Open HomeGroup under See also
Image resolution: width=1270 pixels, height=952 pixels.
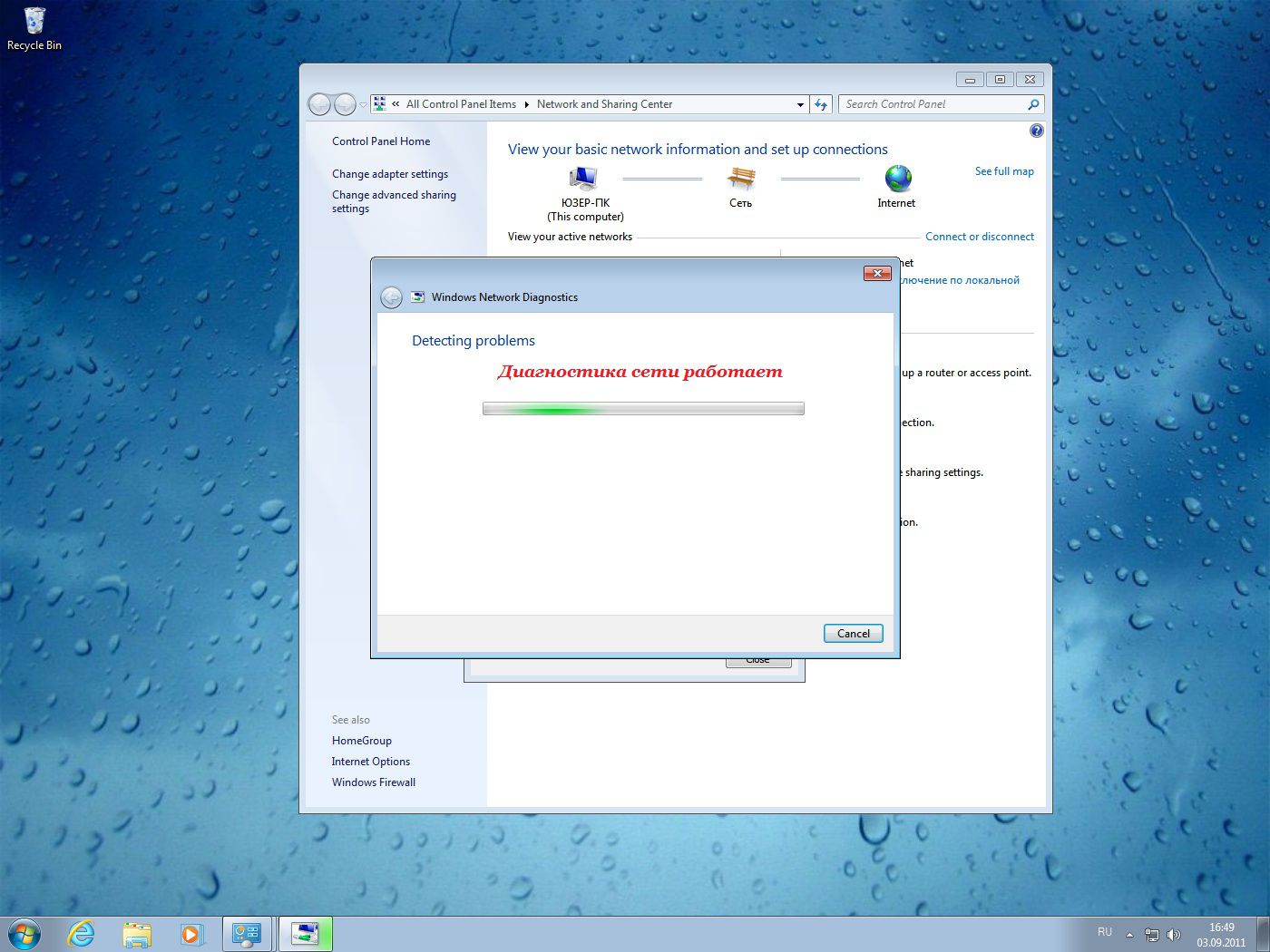pyautogui.click(x=362, y=741)
